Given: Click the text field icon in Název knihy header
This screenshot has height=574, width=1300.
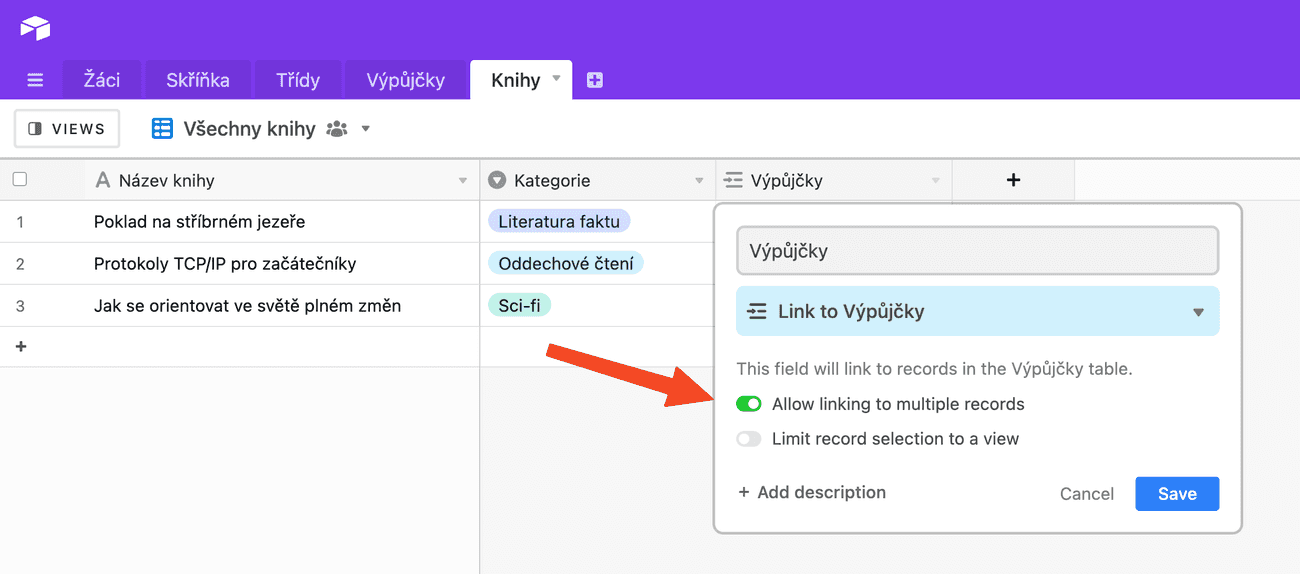Looking at the screenshot, I should (x=102, y=180).
